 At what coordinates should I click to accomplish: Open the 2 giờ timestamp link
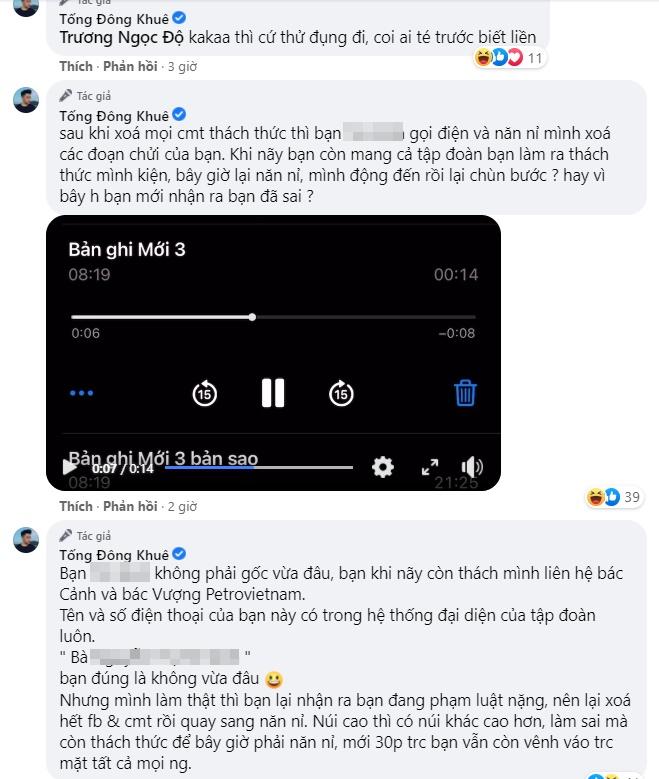[182, 506]
